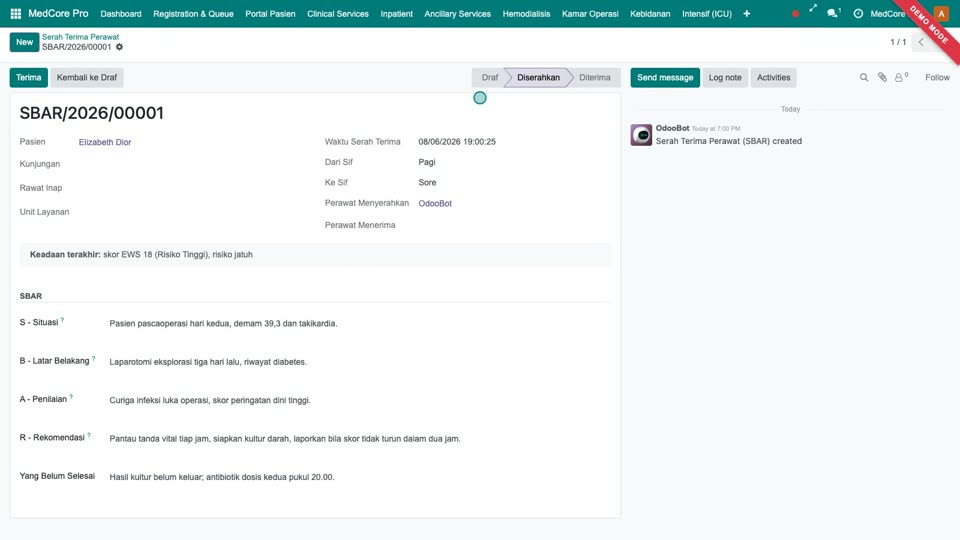This screenshot has height=540, width=960.
Task: Go to previous record arrow
Action: click(921, 42)
